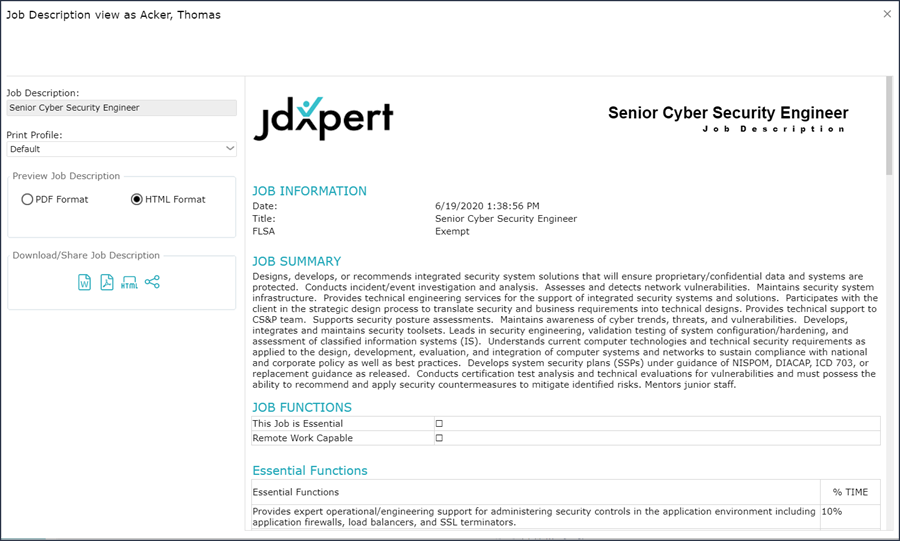Image resolution: width=900 pixels, height=541 pixels.
Task: Click the Print Profile dropdown arrow
Action: coord(230,149)
